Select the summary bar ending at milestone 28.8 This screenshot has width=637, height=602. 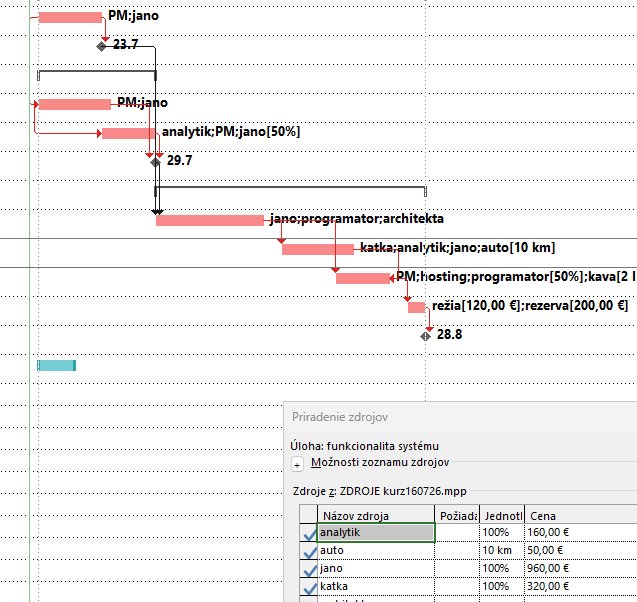click(x=290, y=189)
